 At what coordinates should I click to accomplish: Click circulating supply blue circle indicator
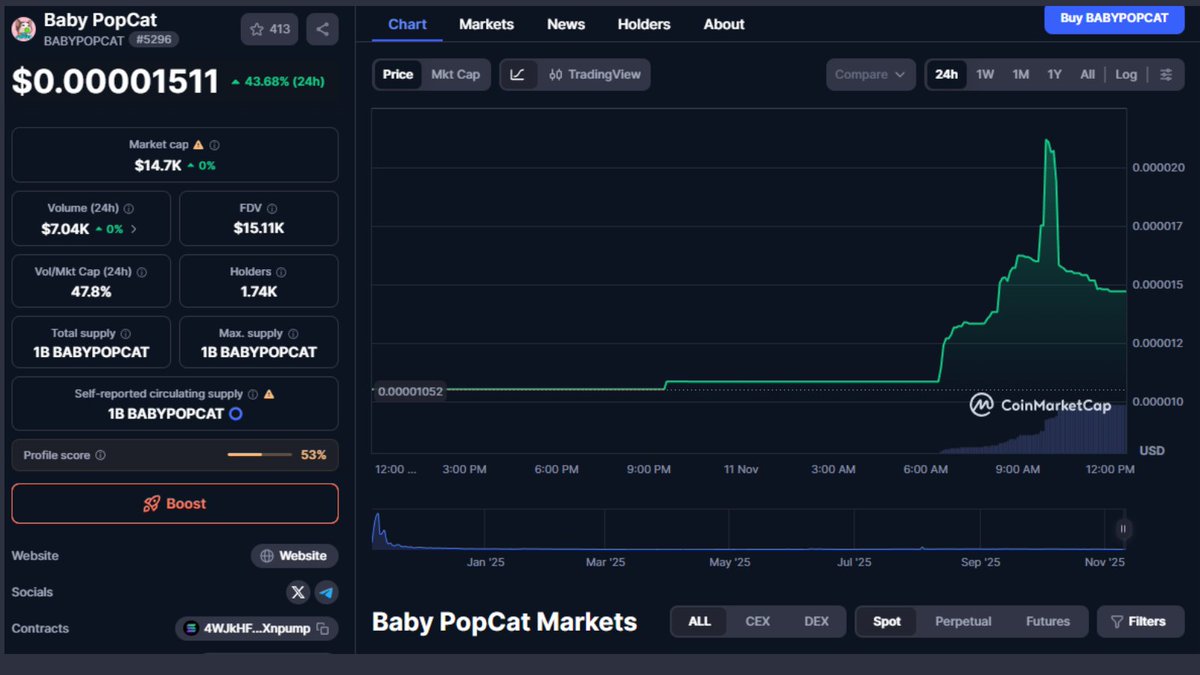[235, 413]
